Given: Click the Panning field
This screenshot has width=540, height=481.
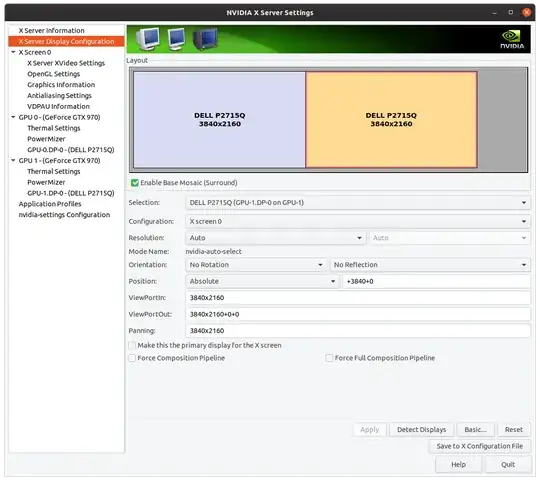Looking at the screenshot, I should tap(358, 331).
